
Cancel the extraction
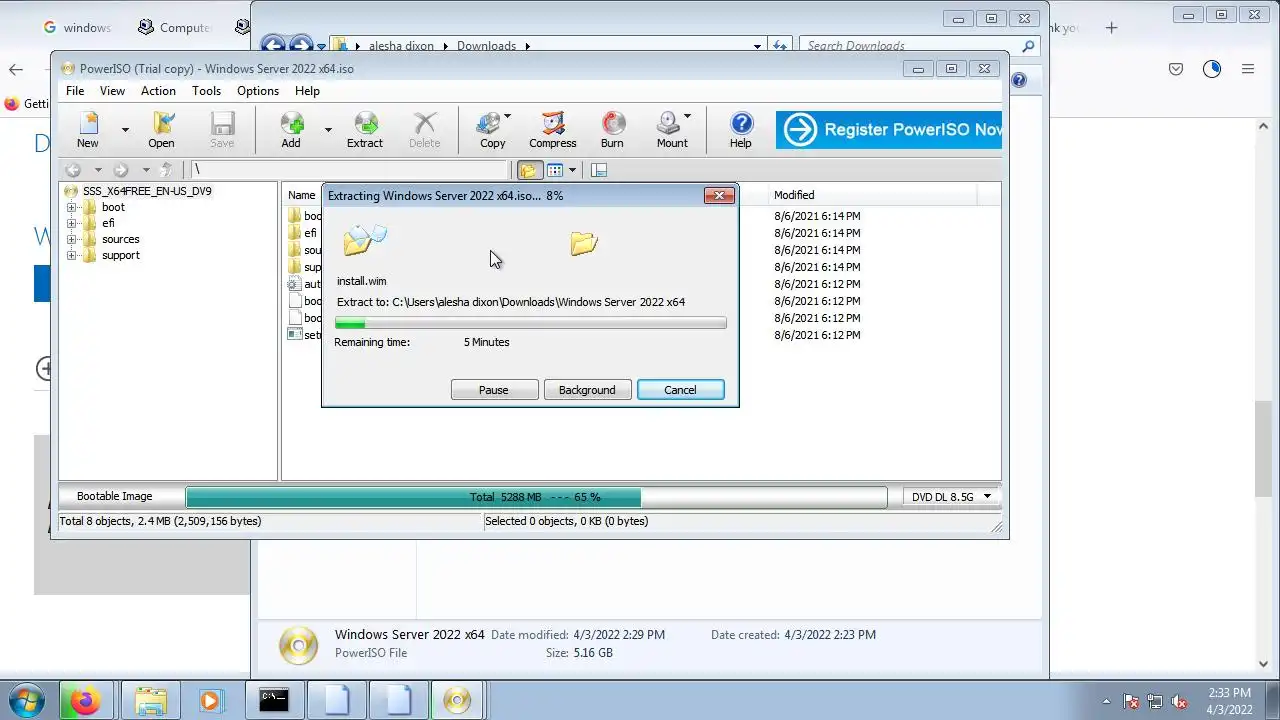tap(680, 390)
